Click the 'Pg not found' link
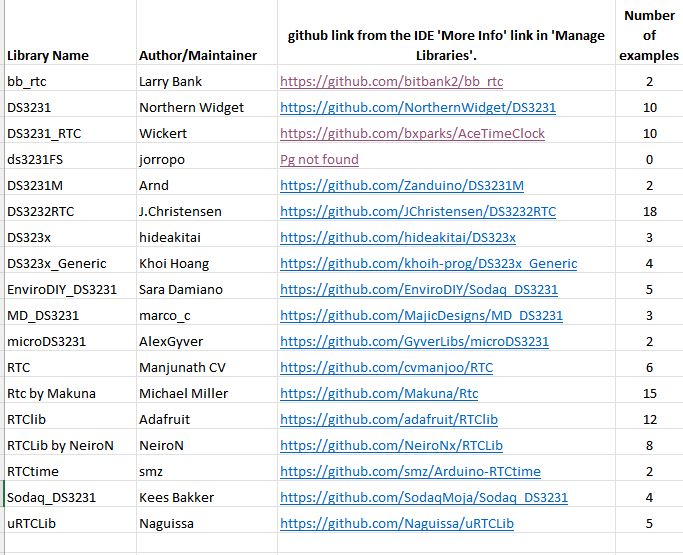Viewport: 683px width, 555px height. [x=319, y=159]
